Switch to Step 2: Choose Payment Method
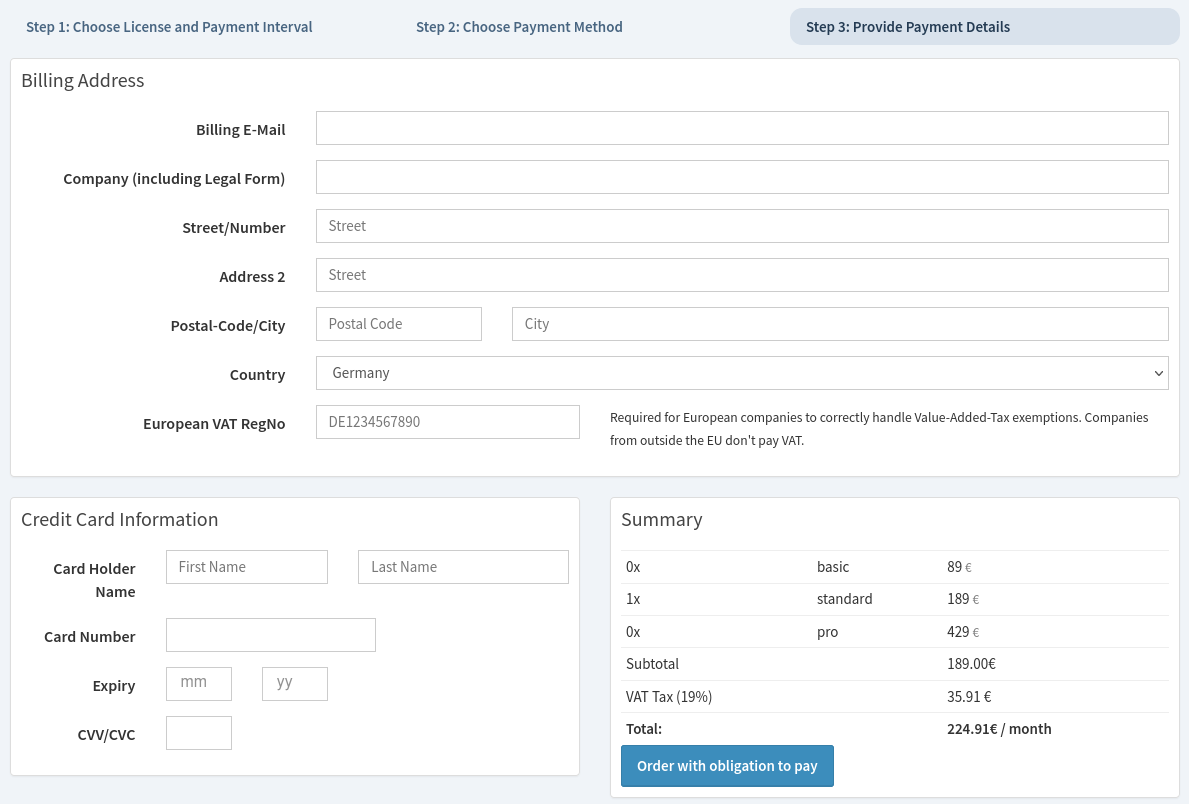The width and height of the screenshot is (1189, 804). (519, 27)
